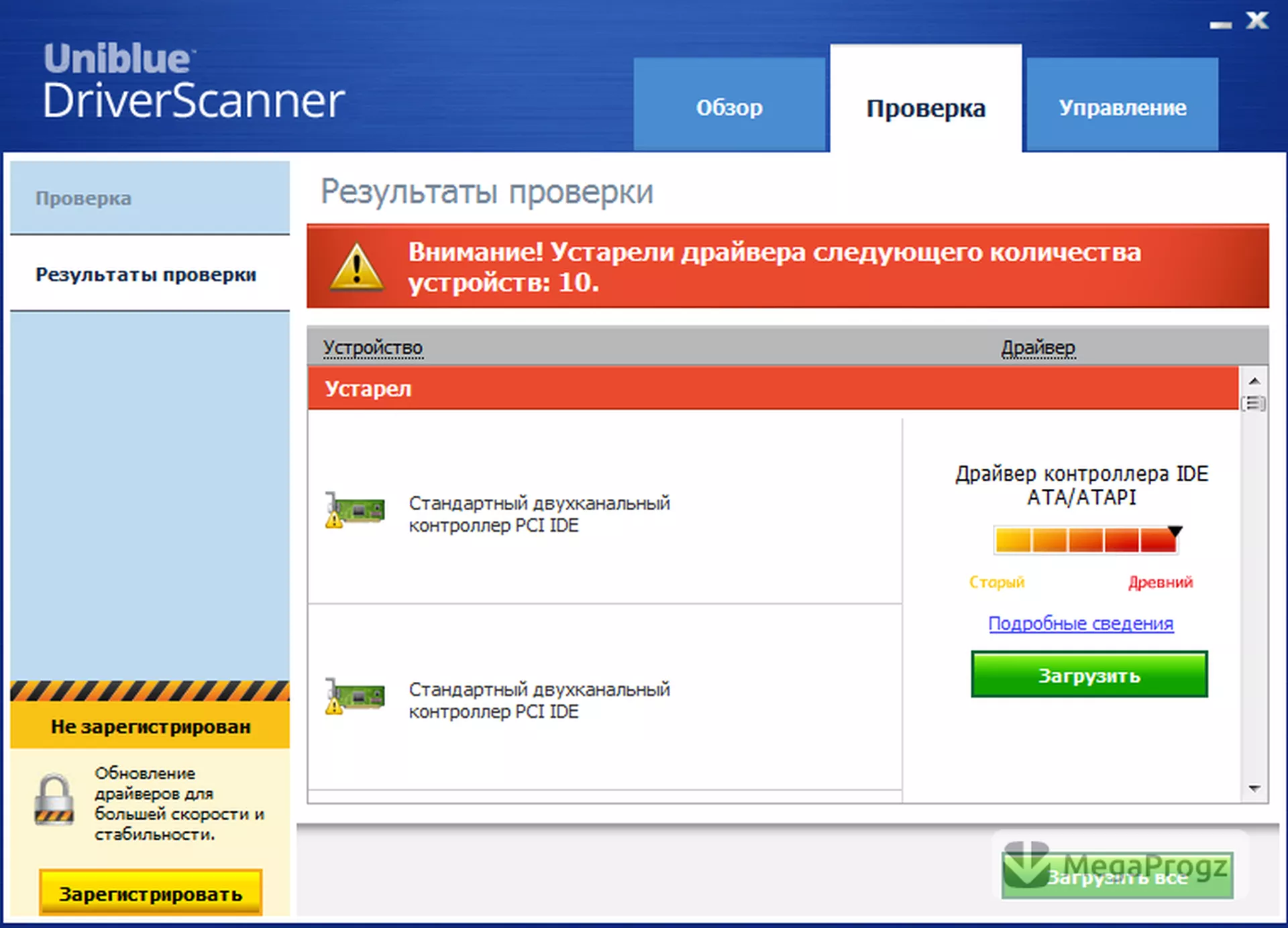
Task: Click the scrollbar down arrow
Action: [1254, 789]
